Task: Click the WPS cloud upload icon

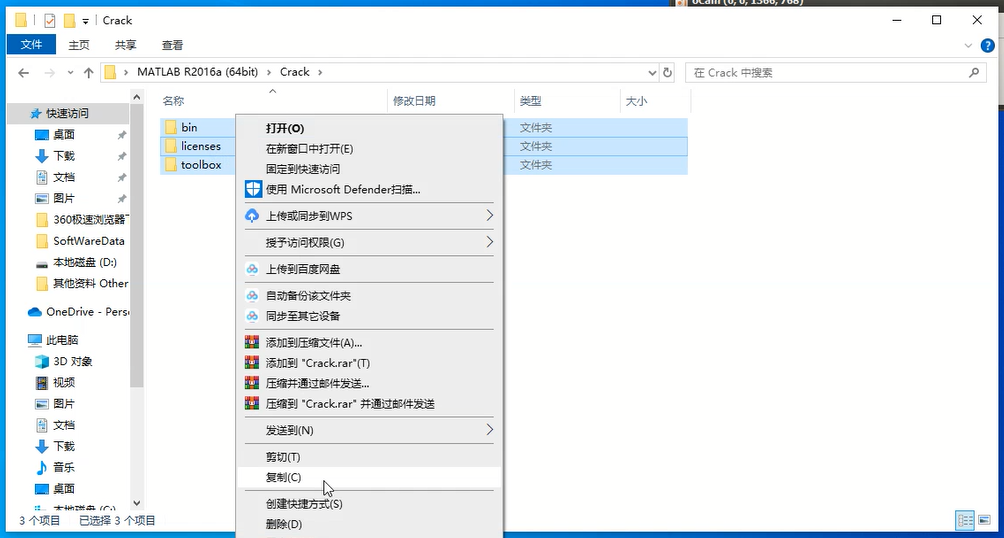Action: coord(252,216)
